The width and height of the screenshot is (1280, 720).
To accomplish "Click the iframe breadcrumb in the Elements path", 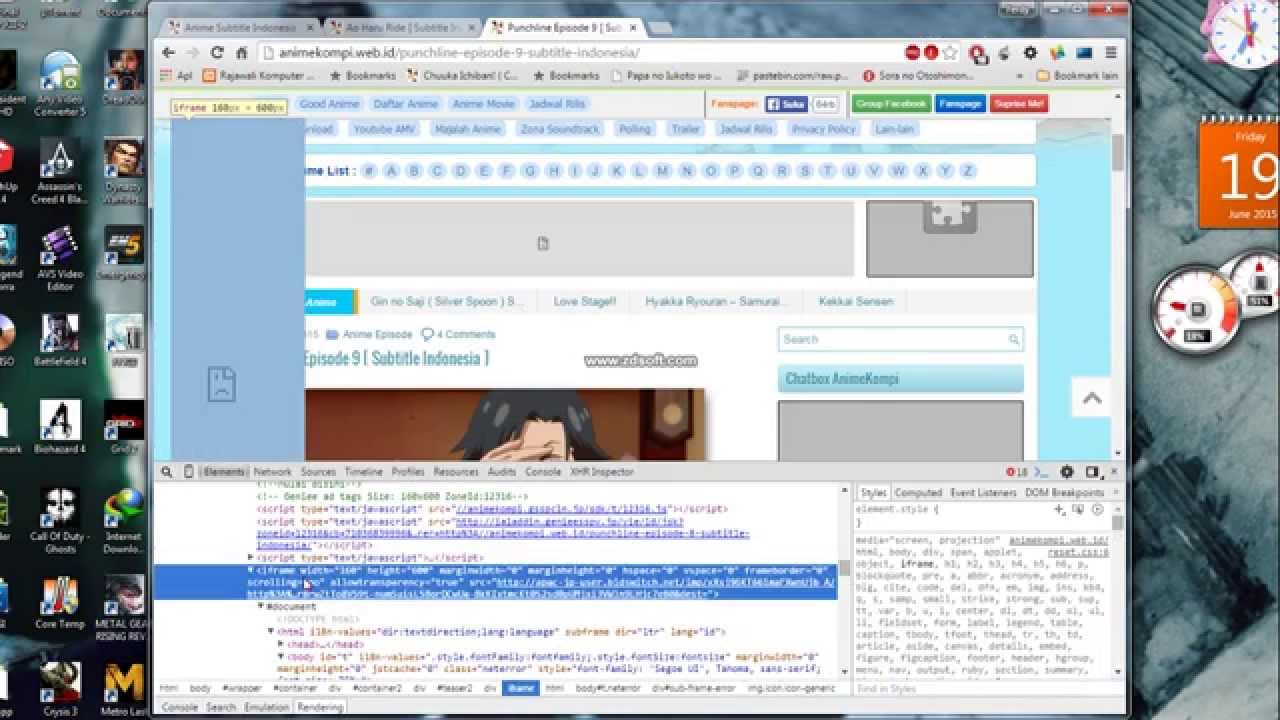I will point(520,688).
